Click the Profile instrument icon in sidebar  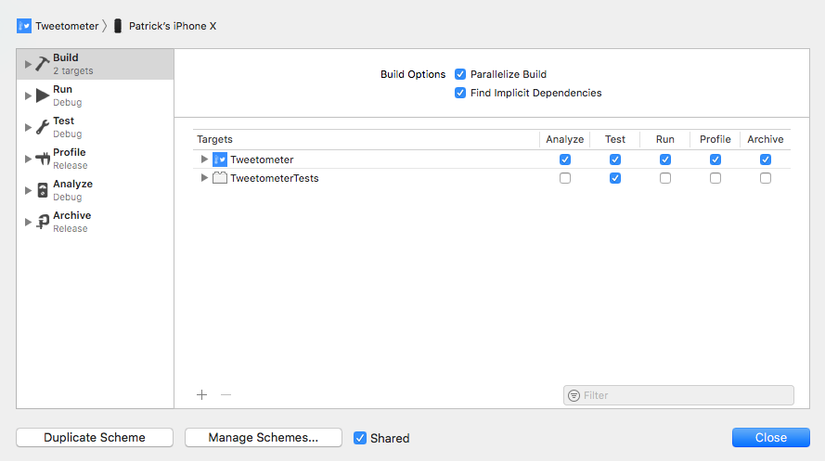[x=42, y=158]
